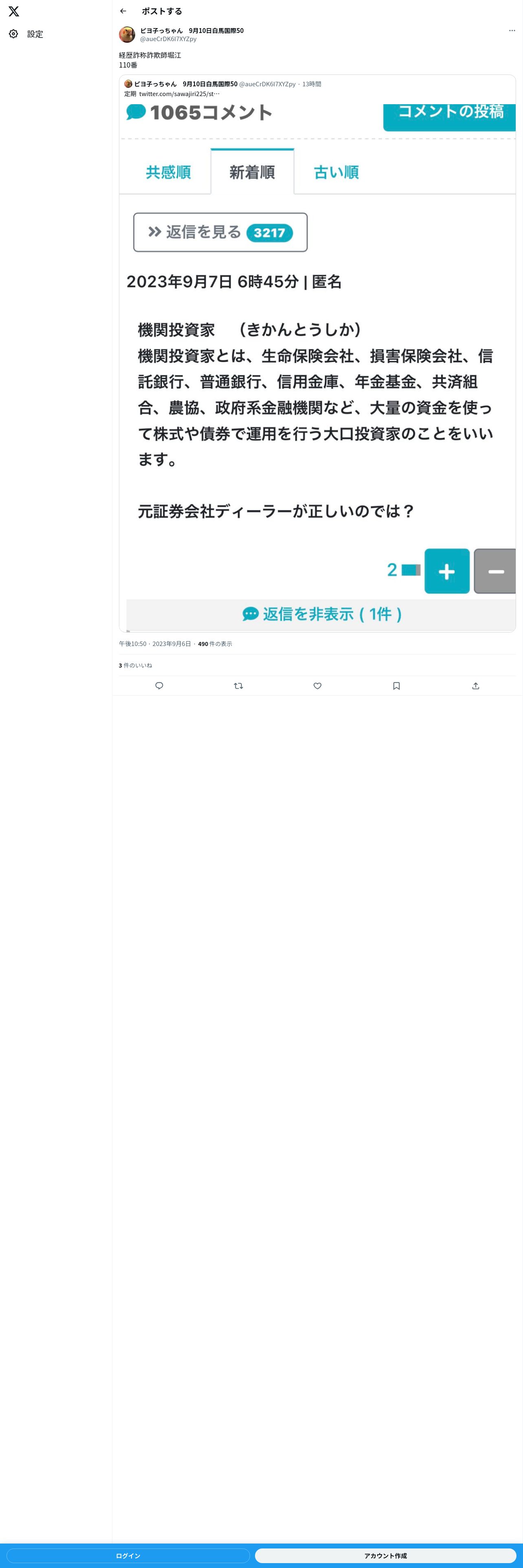Click the ログイン button
Screen dimensions: 523x1568
[x=128, y=1555]
